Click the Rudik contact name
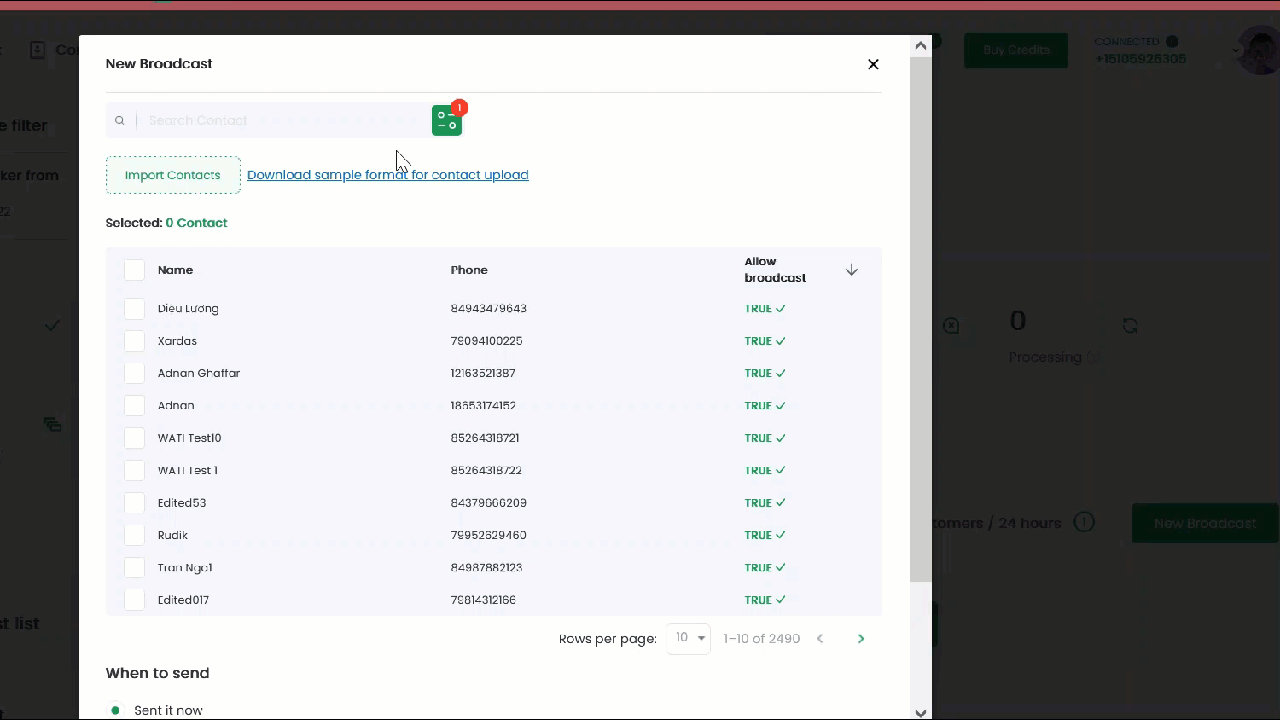Image resolution: width=1280 pixels, height=720 pixels. click(173, 535)
